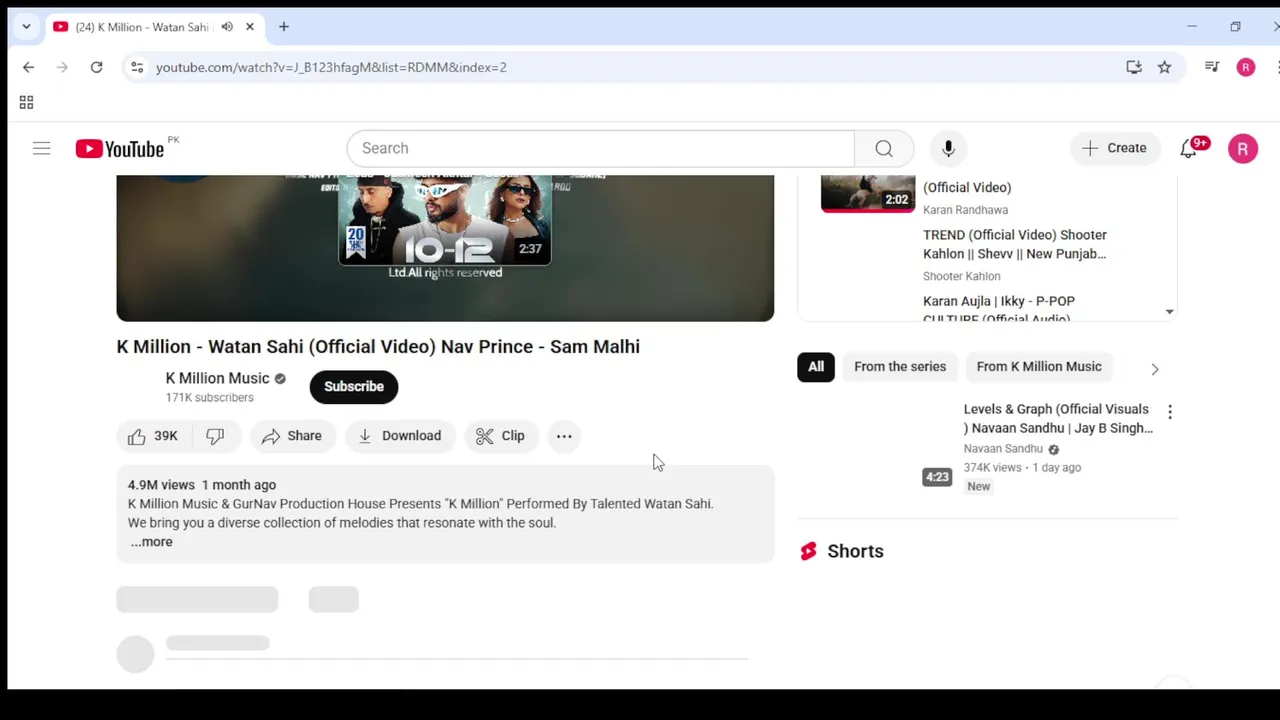Image resolution: width=1280 pixels, height=720 pixels.
Task: Download the video
Action: click(x=400, y=436)
